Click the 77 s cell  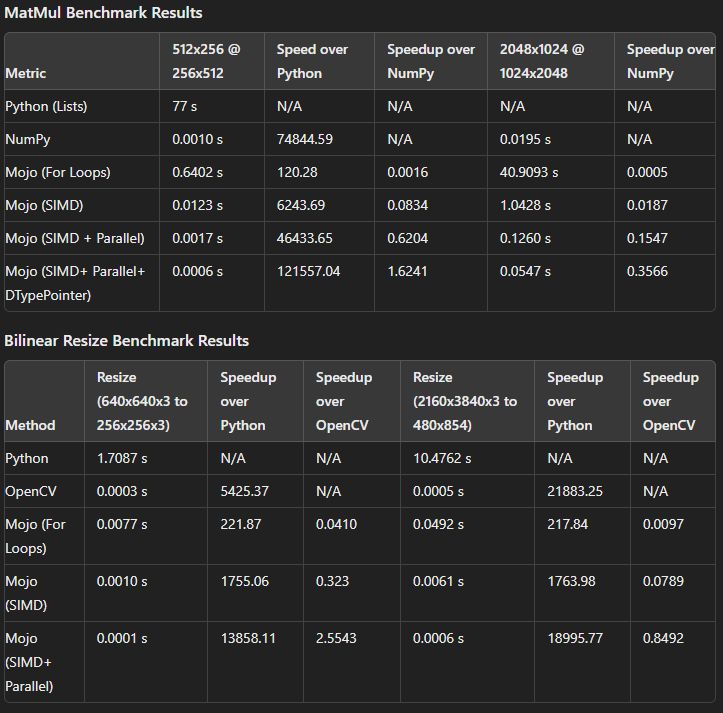click(x=187, y=106)
